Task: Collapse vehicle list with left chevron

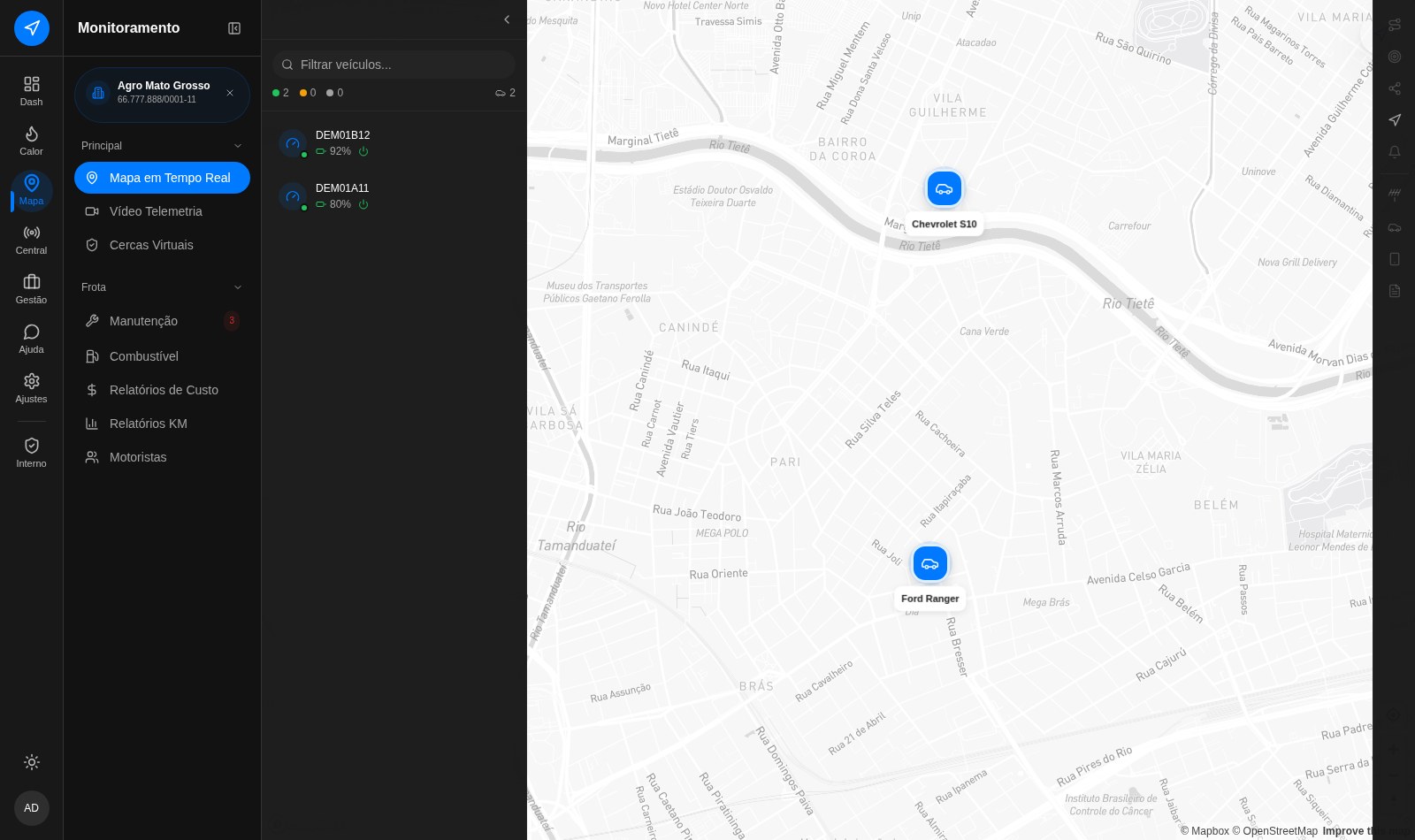Action: click(507, 19)
